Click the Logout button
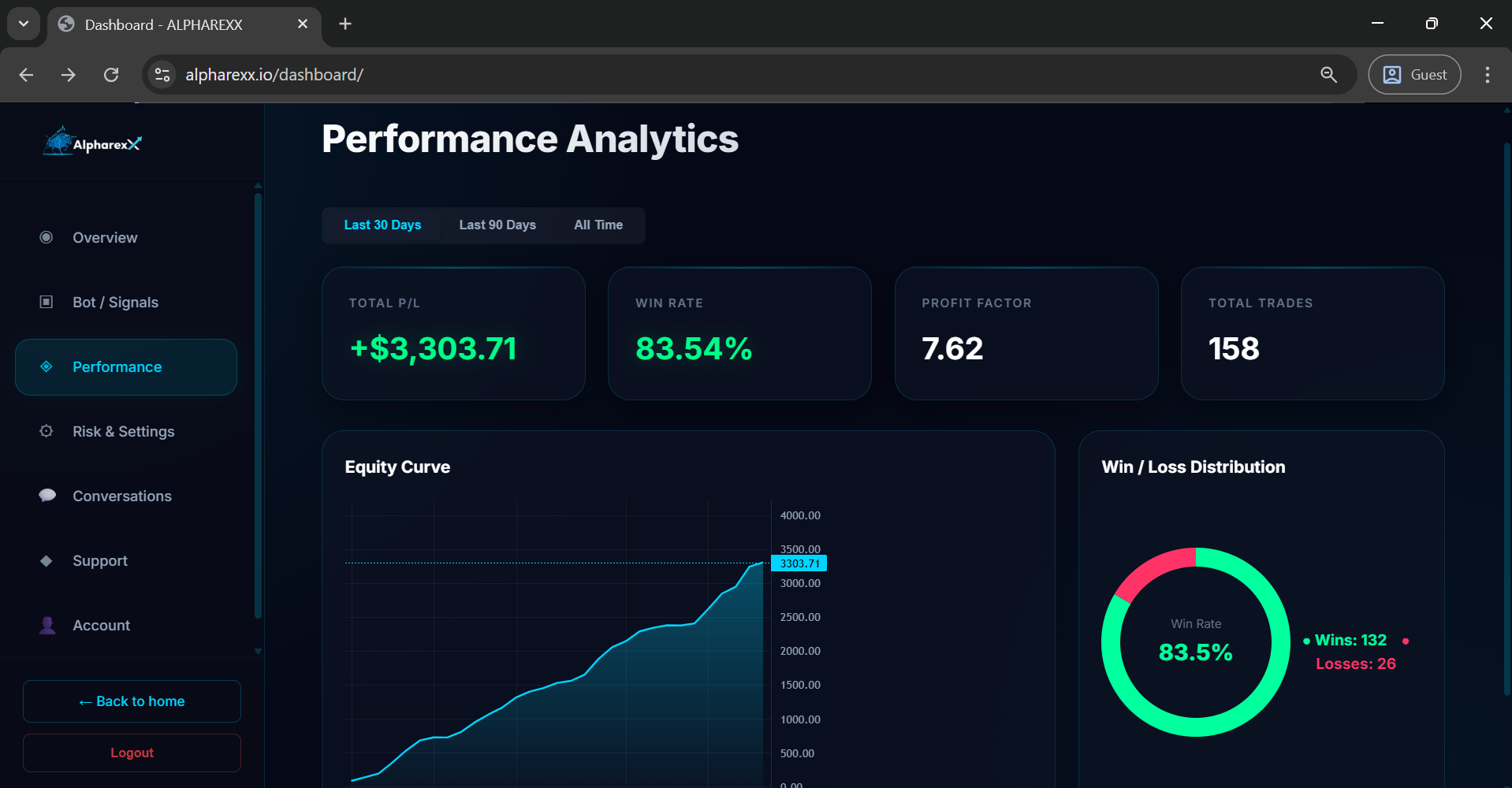 pyautogui.click(x=132, y=753)
